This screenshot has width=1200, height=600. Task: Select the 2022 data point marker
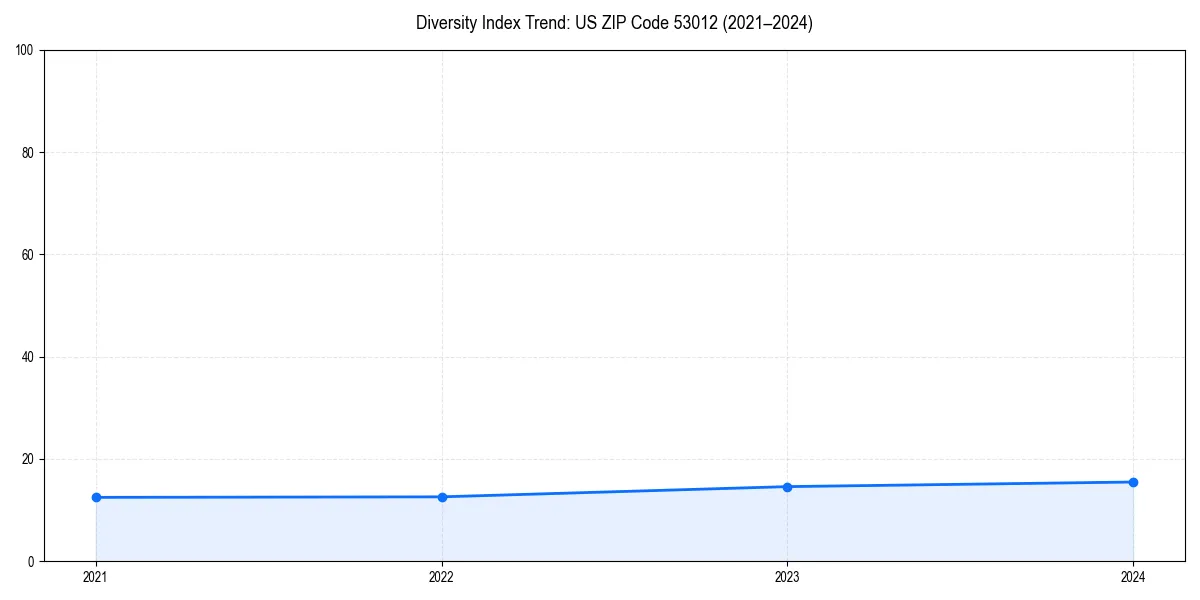coord(442,496)
